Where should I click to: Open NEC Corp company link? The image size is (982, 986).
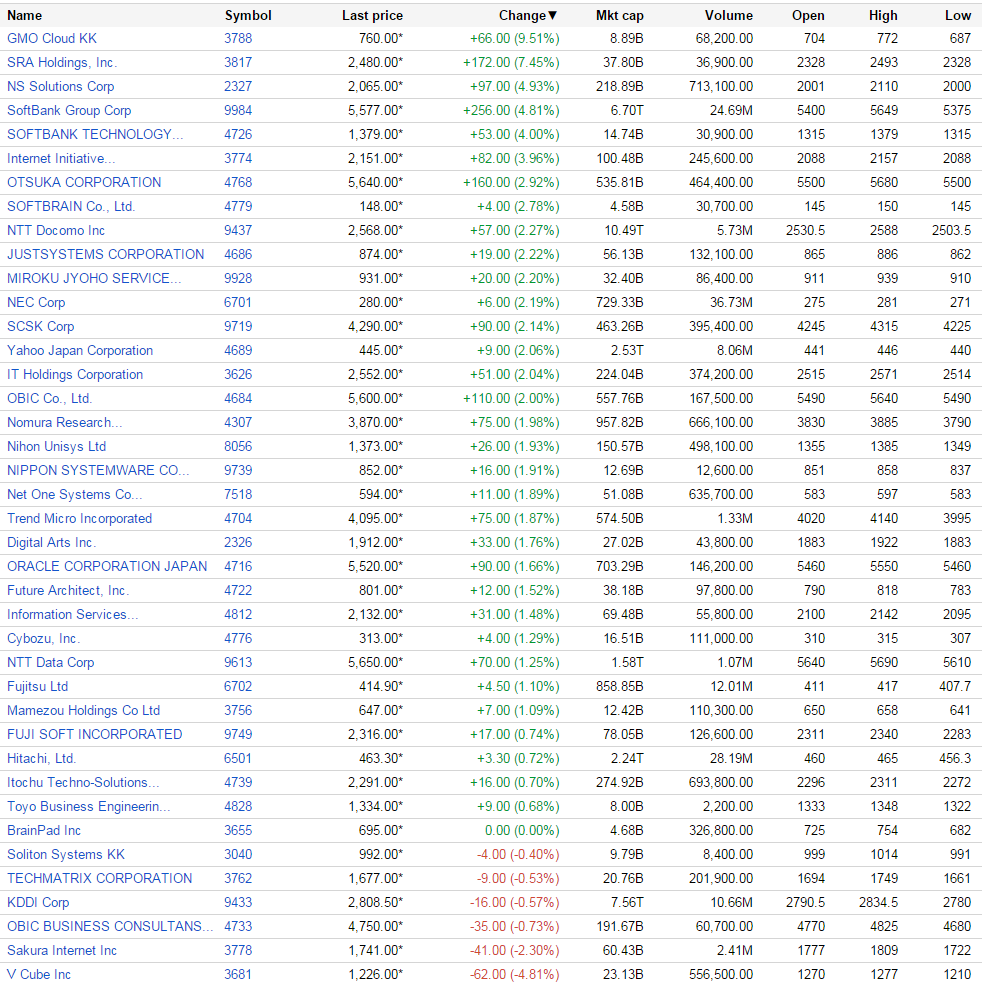click(36, 302)
